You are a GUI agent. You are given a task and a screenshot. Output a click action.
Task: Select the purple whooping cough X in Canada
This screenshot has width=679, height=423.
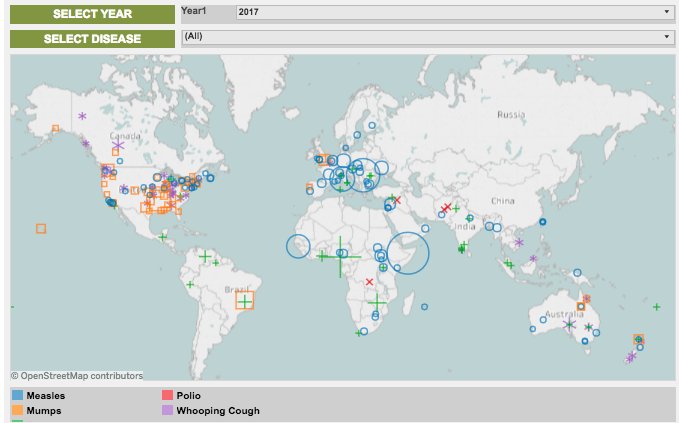(x=118, y=147)
